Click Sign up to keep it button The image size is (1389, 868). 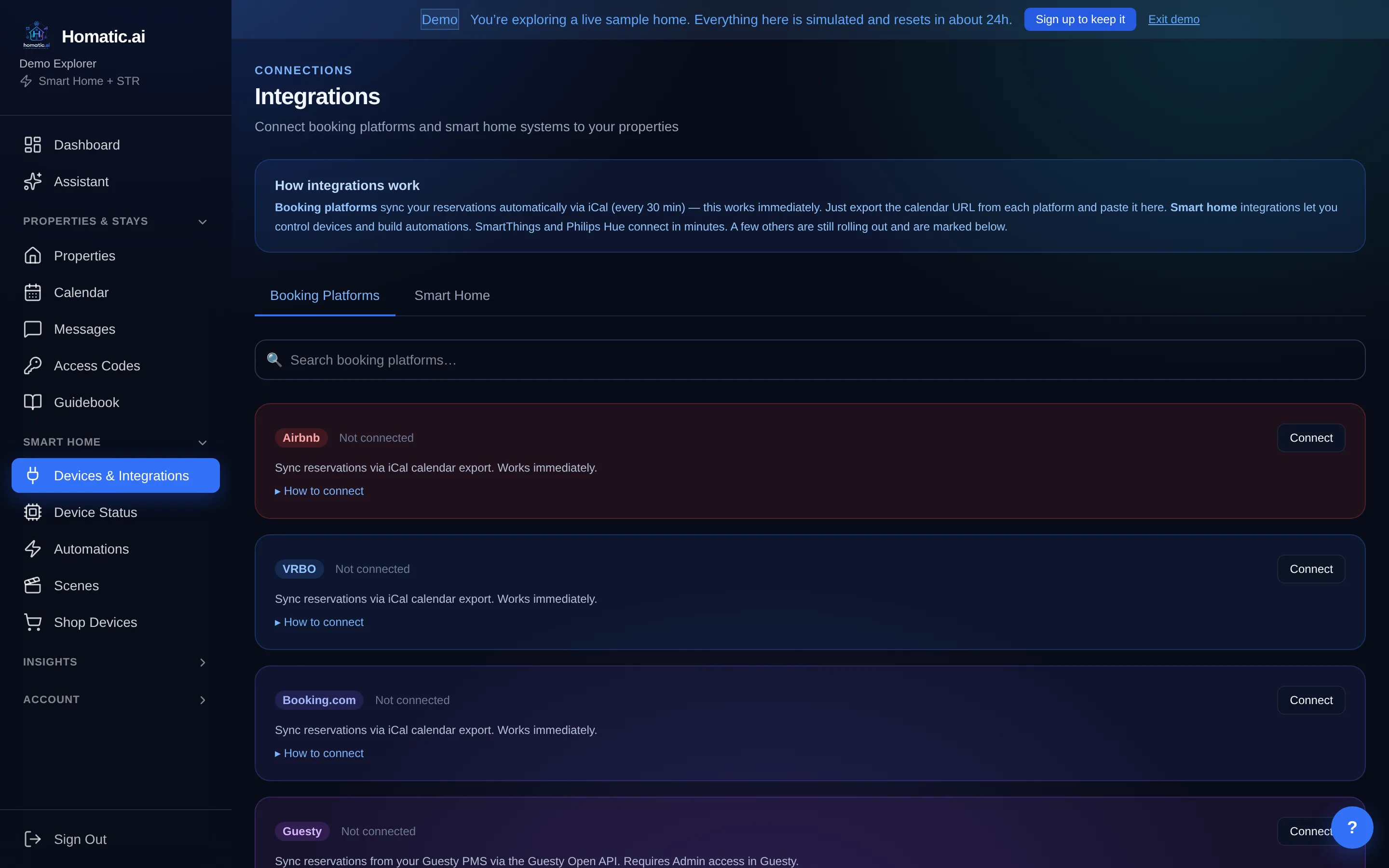pyautogui.click(x=1080, y=19)
